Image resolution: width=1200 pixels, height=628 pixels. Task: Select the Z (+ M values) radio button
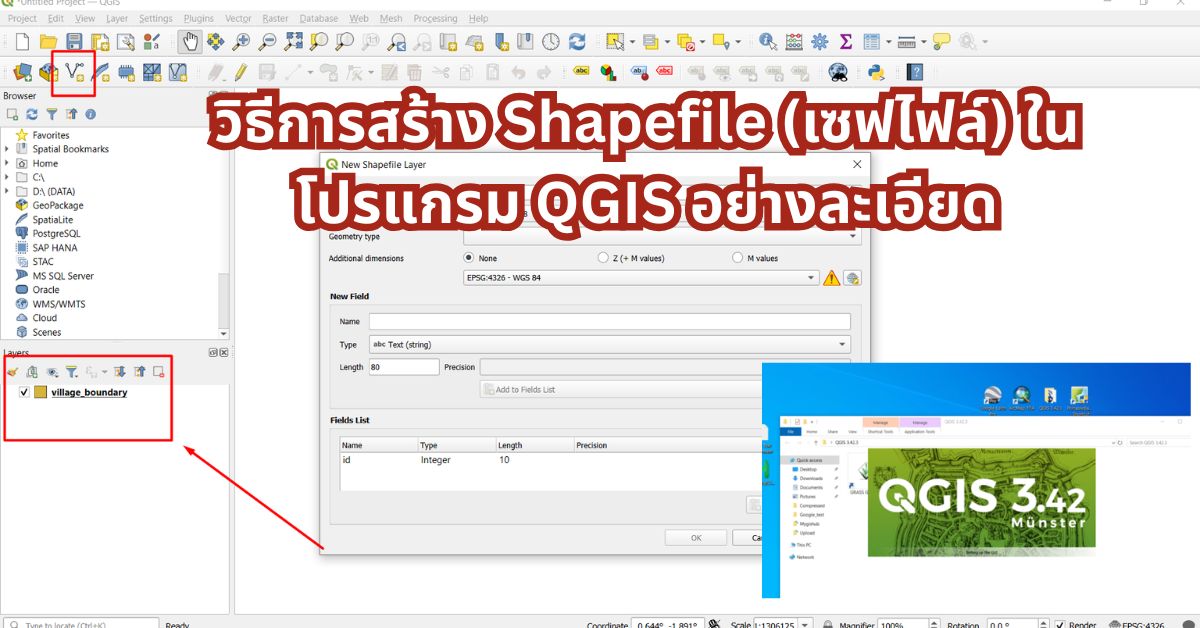click(603, 258)
